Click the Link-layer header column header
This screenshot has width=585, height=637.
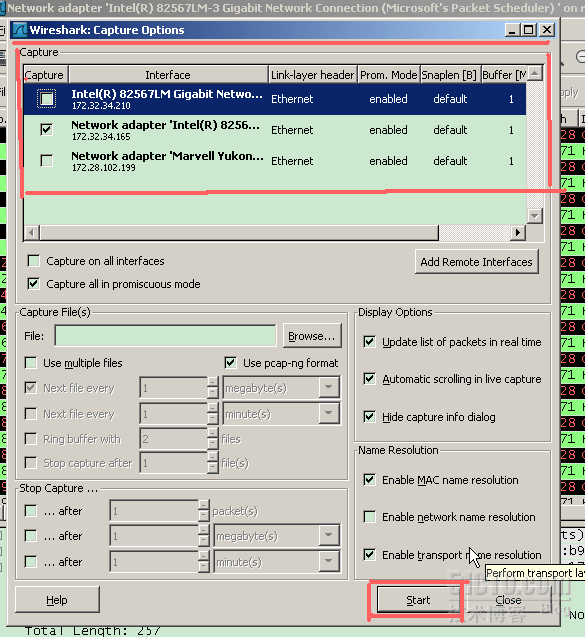pos(312,75)
